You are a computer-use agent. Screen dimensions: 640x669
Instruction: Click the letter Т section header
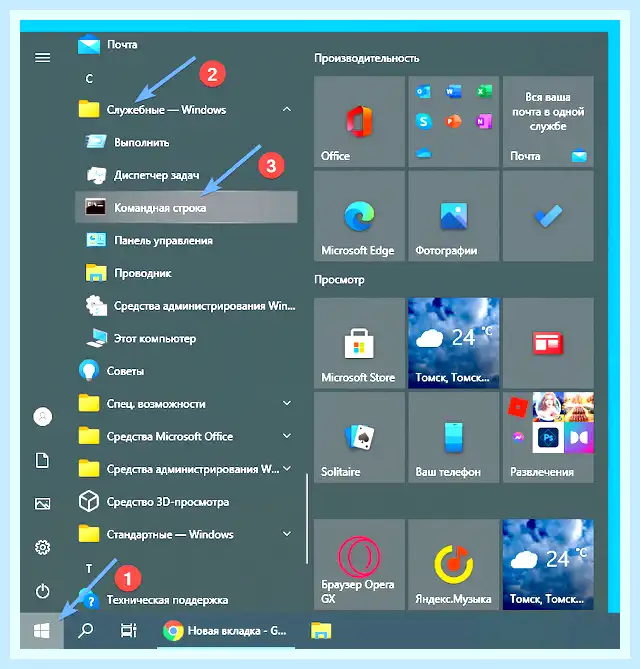(89, 569)
